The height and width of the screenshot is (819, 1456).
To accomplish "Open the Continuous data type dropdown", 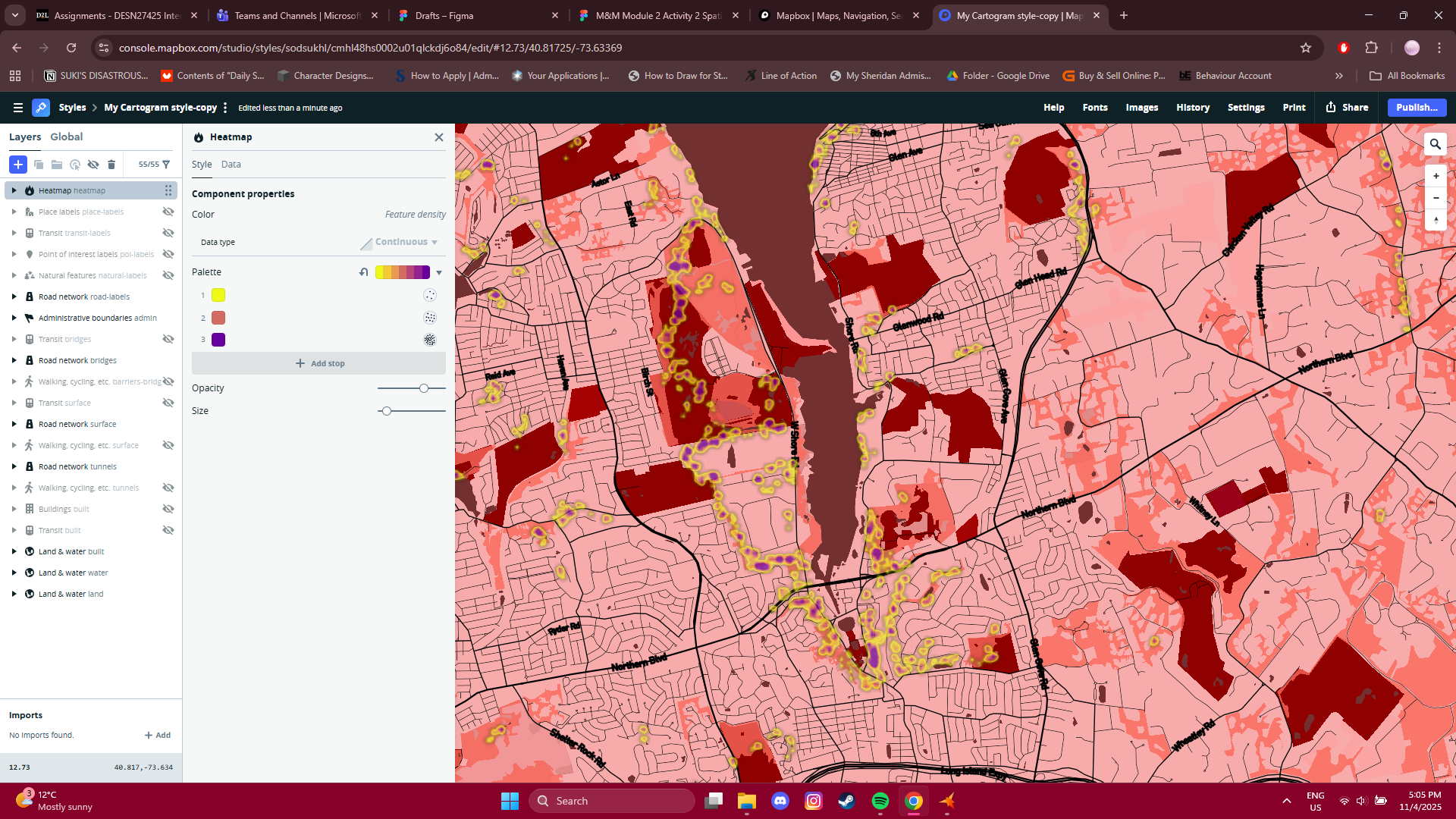I will pos(402,241).
